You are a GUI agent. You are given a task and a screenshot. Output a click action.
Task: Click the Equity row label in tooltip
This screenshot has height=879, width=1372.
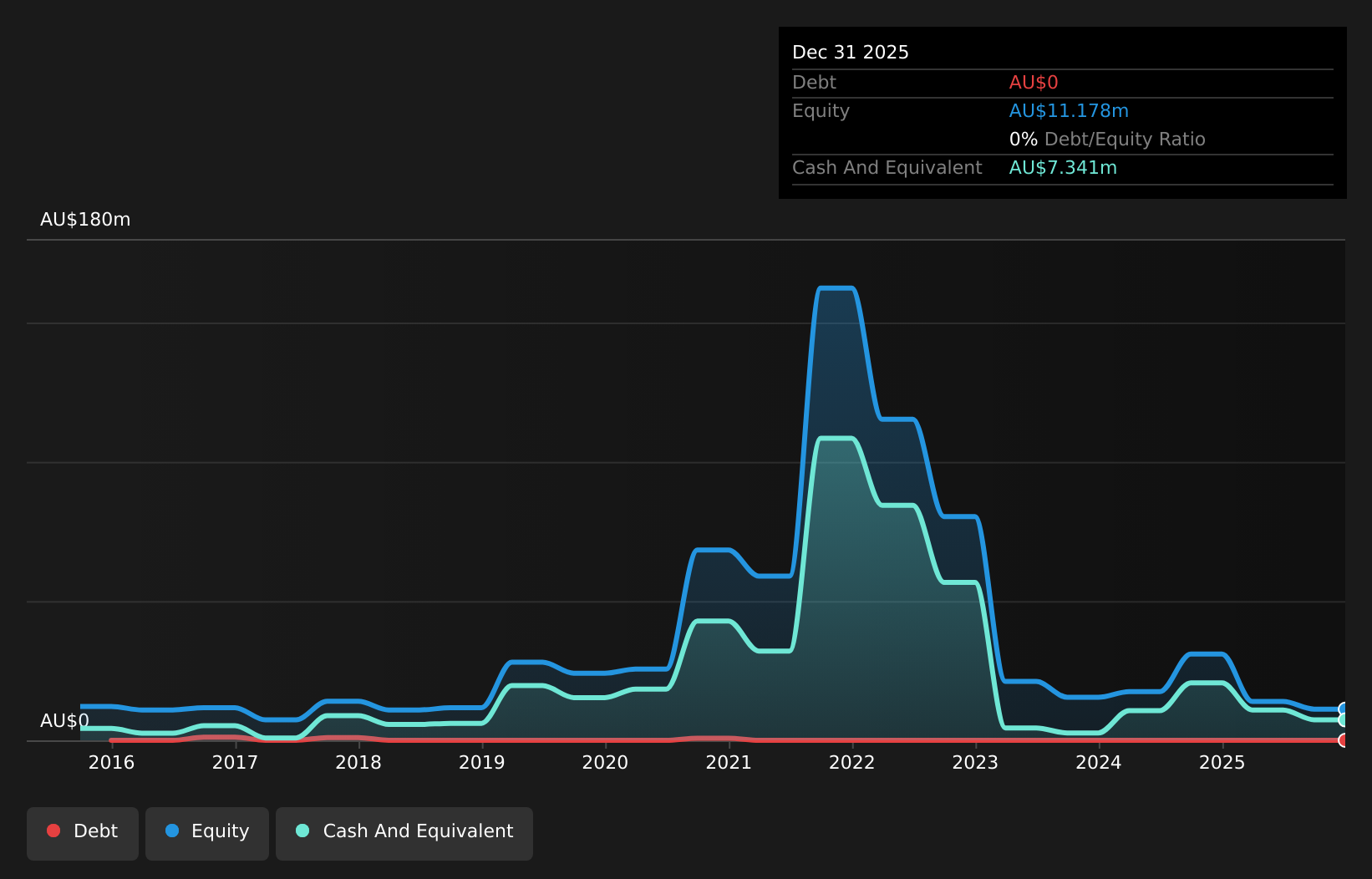821,111
